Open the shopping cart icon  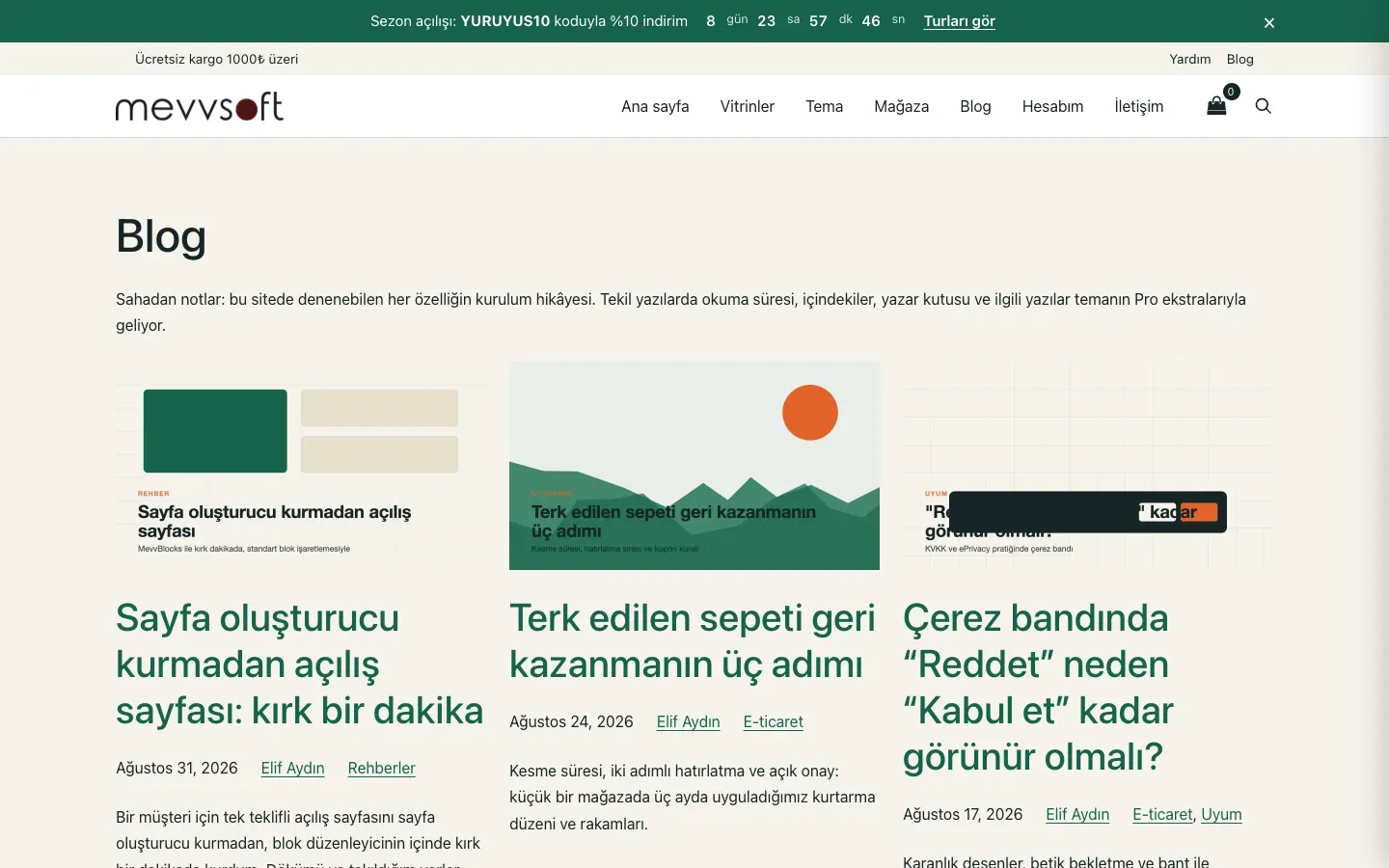(1217, 106)
